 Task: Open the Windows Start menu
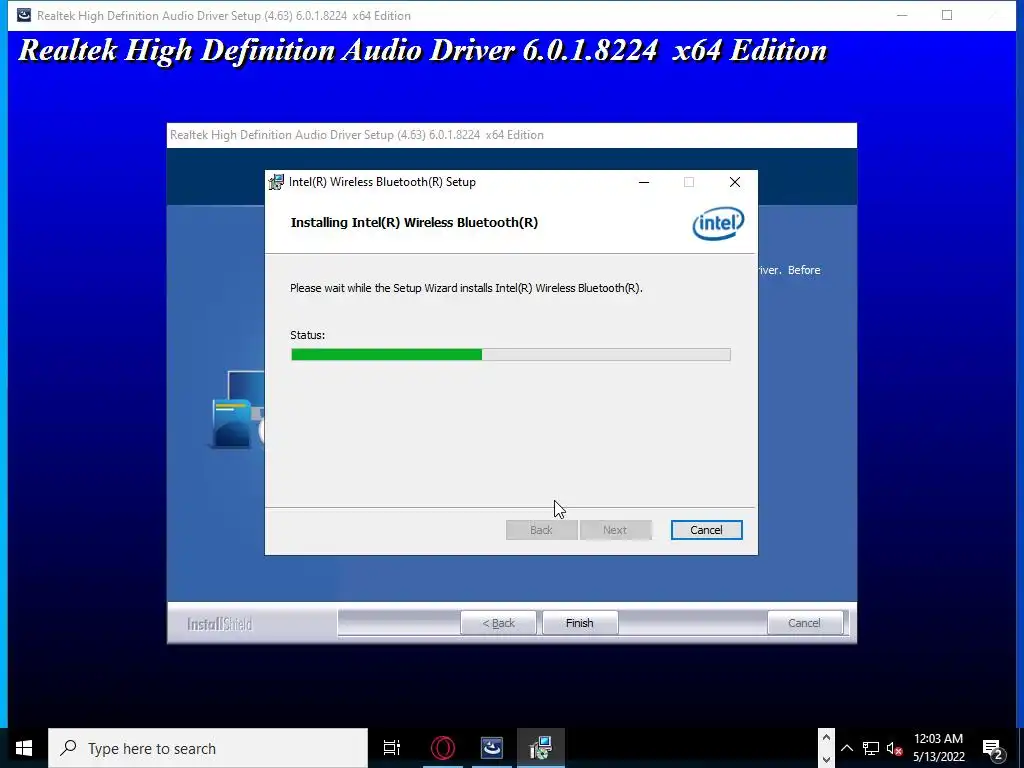[x=24, y=748]
